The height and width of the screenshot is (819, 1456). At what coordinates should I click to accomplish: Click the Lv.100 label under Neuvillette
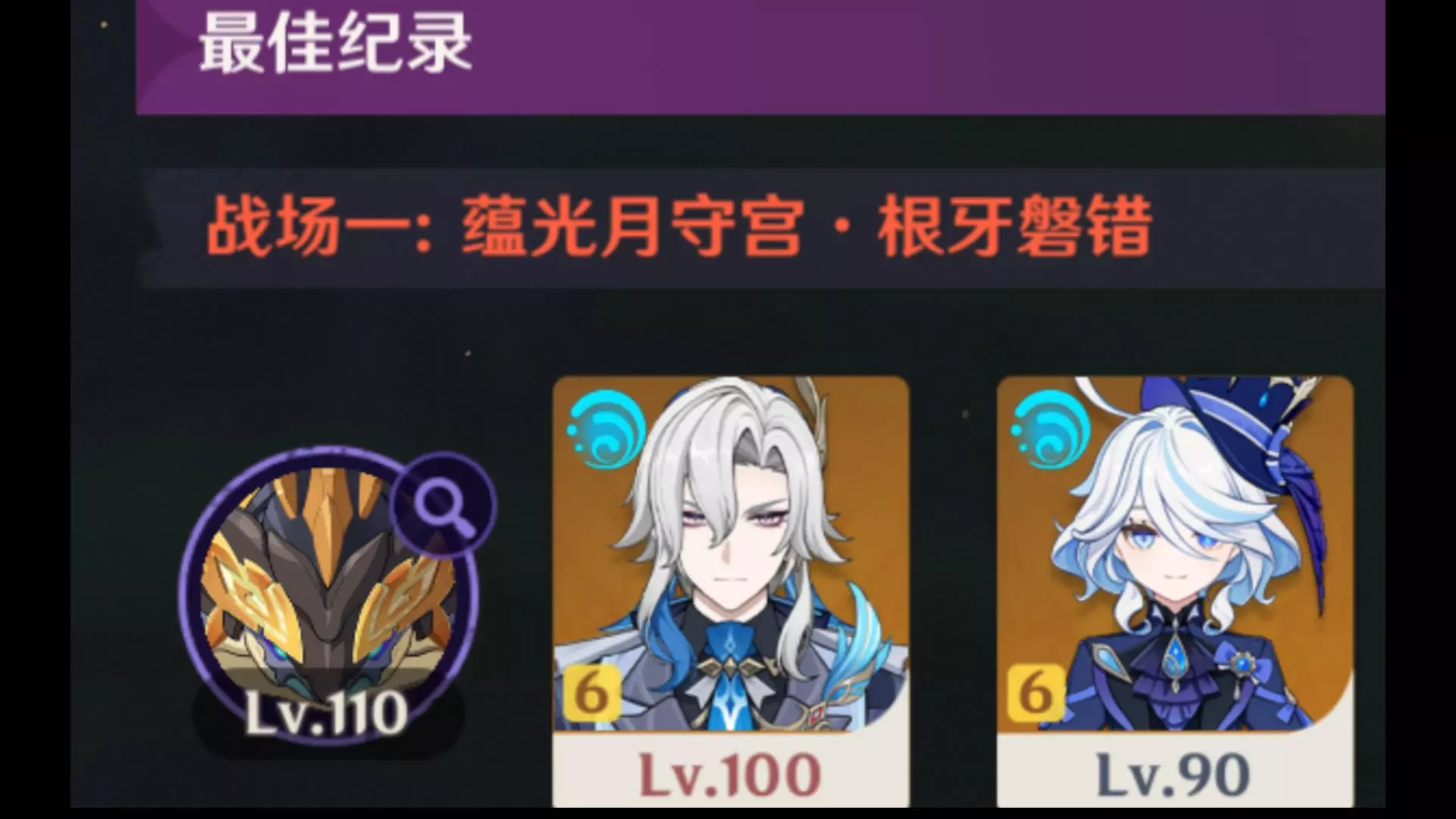coord(730,775)
